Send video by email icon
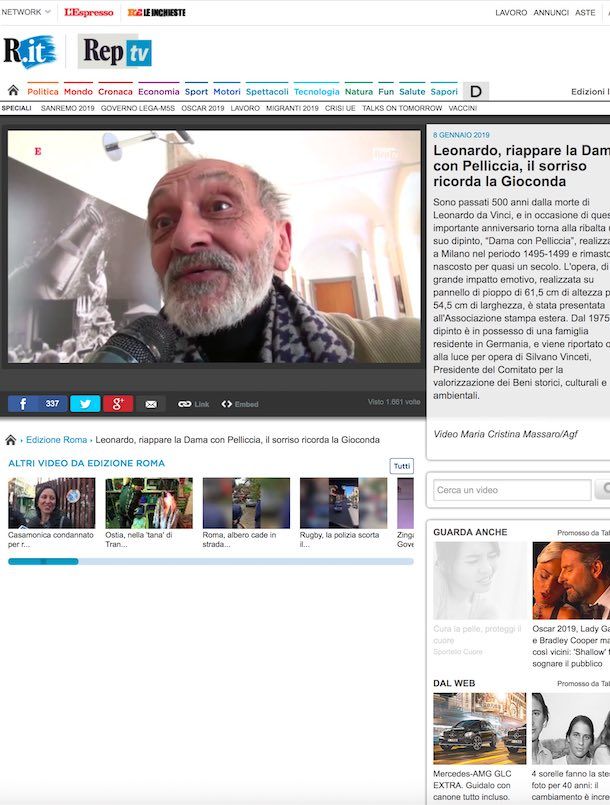 tap(151, 404)
